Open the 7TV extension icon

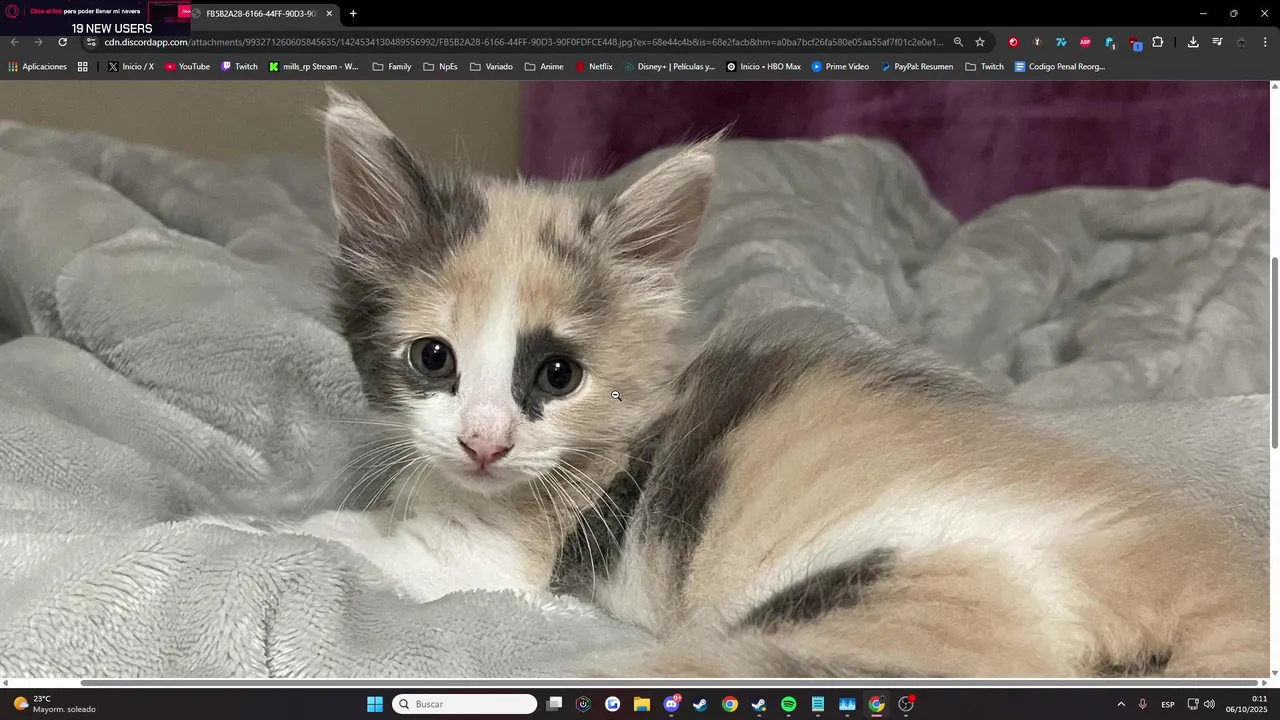coord(1061,42)
